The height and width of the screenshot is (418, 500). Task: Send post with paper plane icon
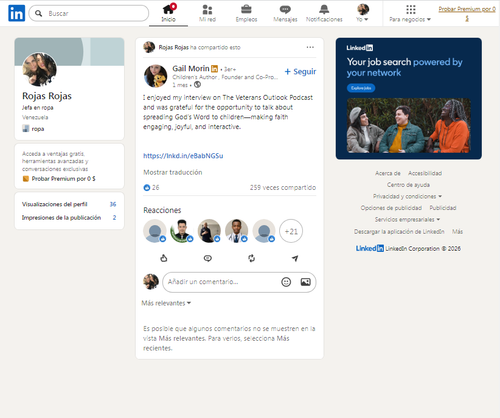(295, 258)
